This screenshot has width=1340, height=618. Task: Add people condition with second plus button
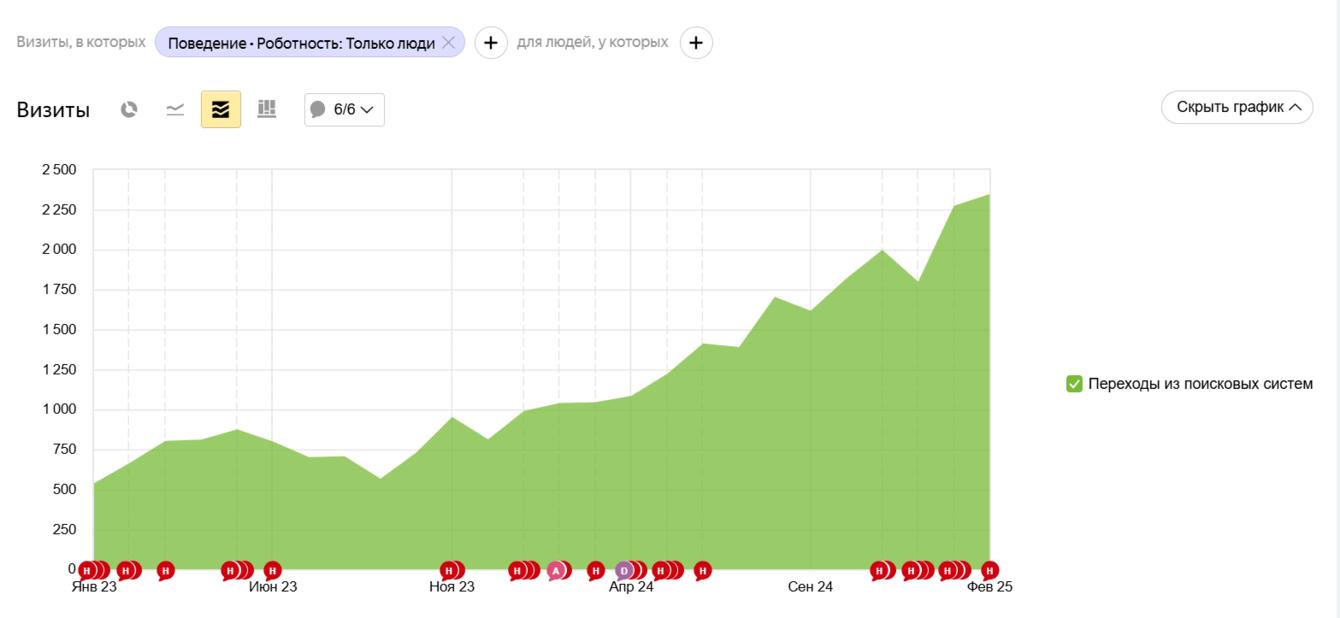[697, 43]
